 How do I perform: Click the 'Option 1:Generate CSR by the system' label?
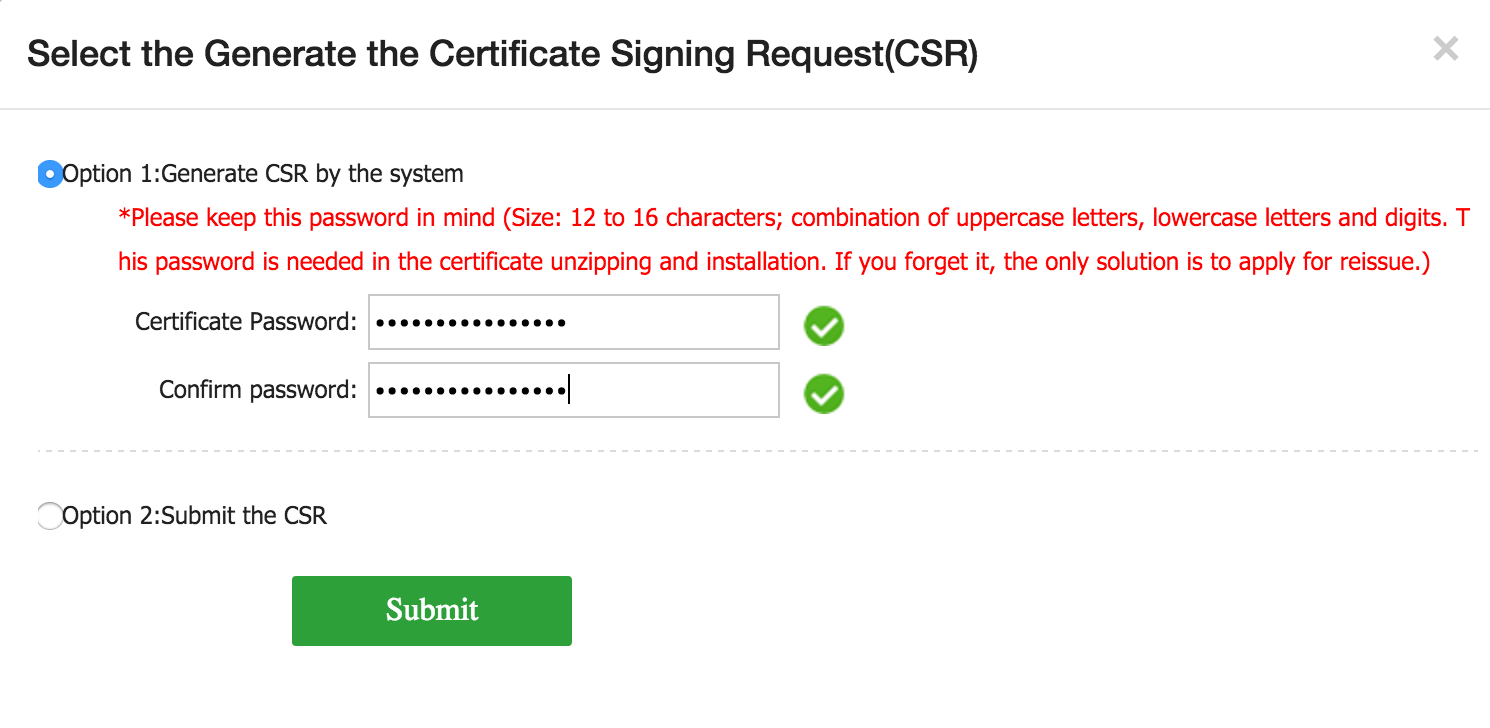pyautogui.click(x=263, y=174)
